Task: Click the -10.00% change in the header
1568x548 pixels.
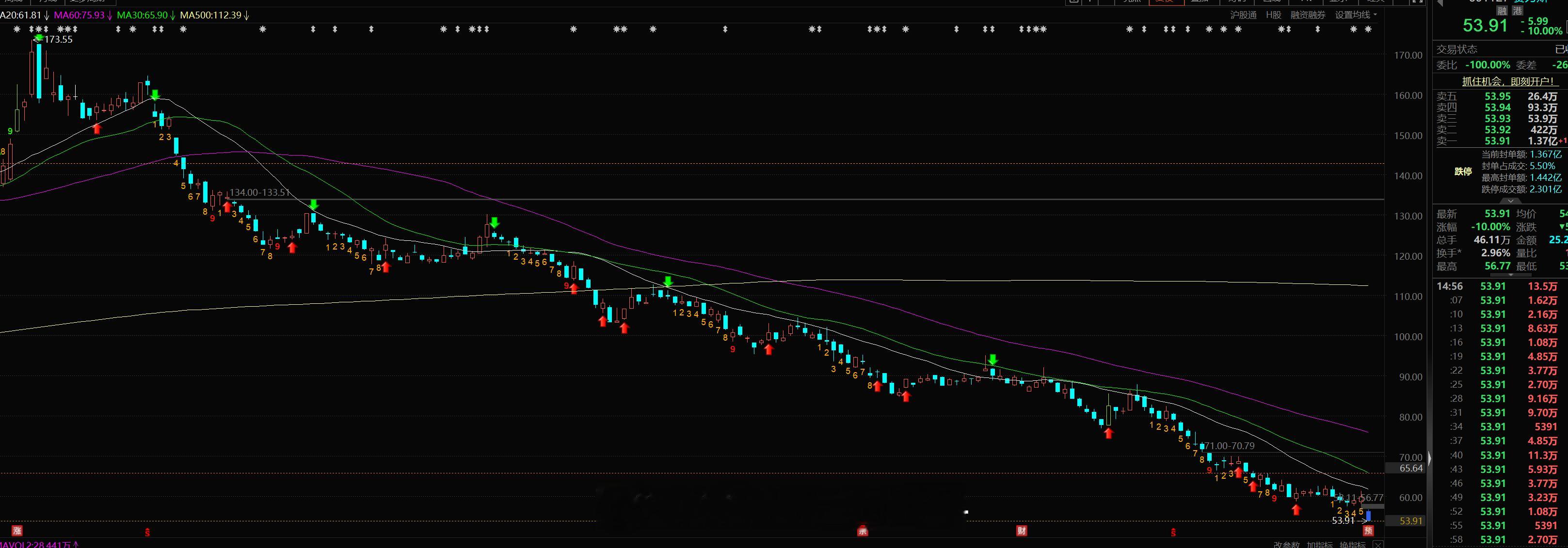Action: tap(1542, 31)
